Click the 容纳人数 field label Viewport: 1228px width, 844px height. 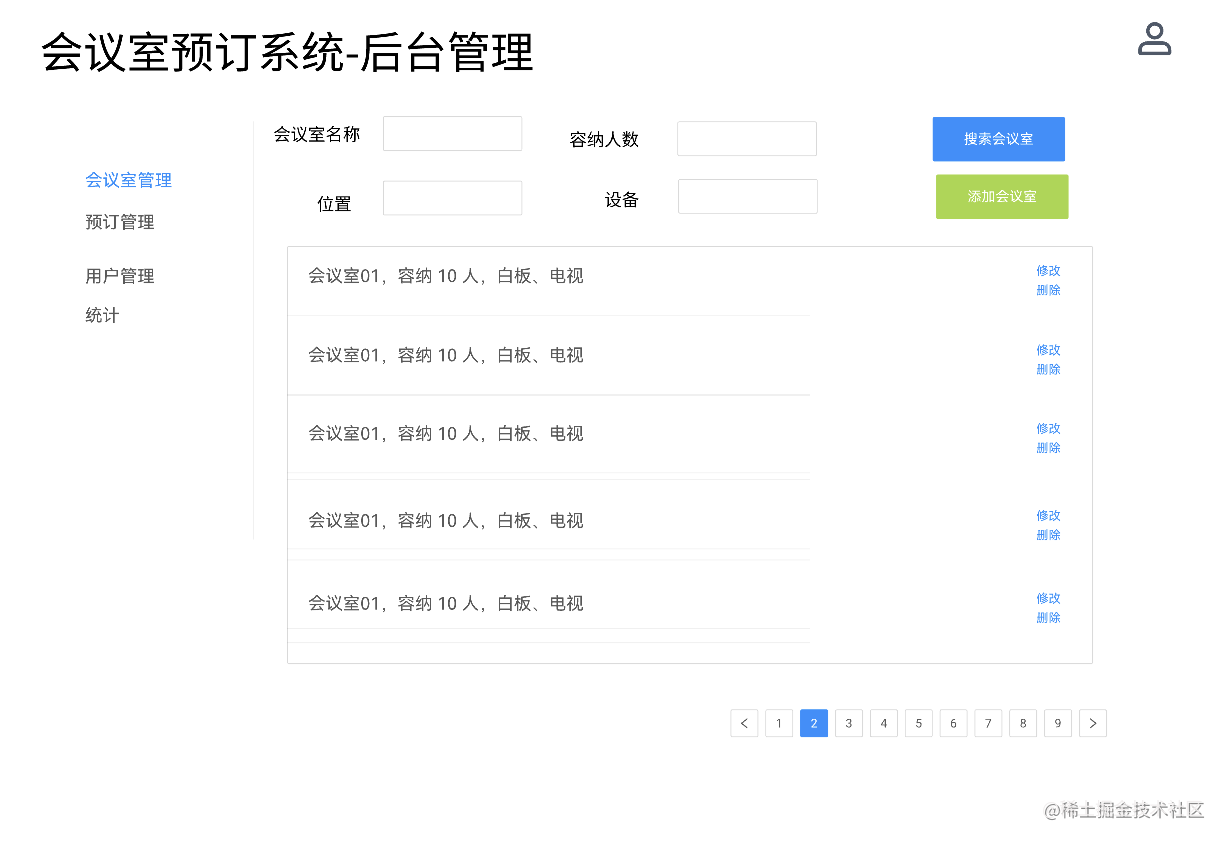[x=604, y=140]
